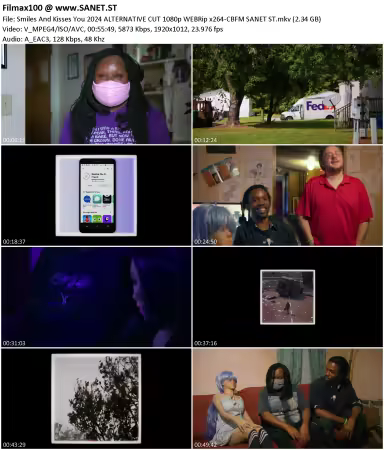Click the 00:24:50 timestamp label
The image size is (384, 450).
point(205,242)
